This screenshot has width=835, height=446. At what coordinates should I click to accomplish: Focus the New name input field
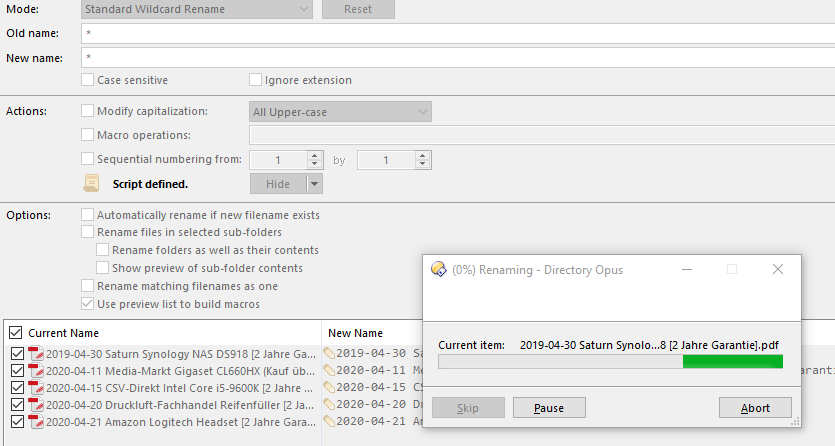coord(458,57)
